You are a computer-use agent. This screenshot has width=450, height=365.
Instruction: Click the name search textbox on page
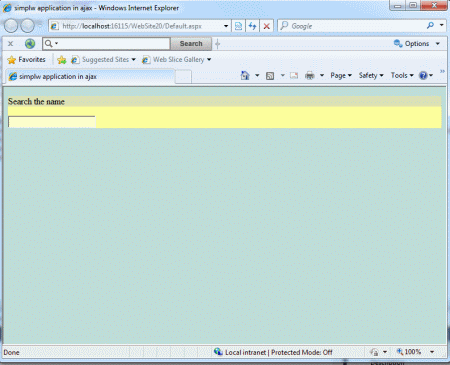52,122
